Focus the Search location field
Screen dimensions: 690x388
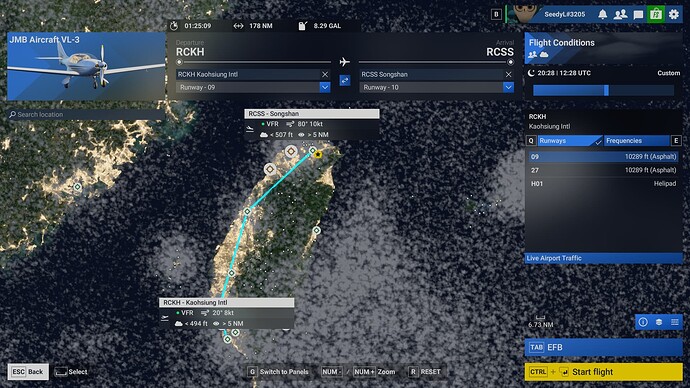86,114
